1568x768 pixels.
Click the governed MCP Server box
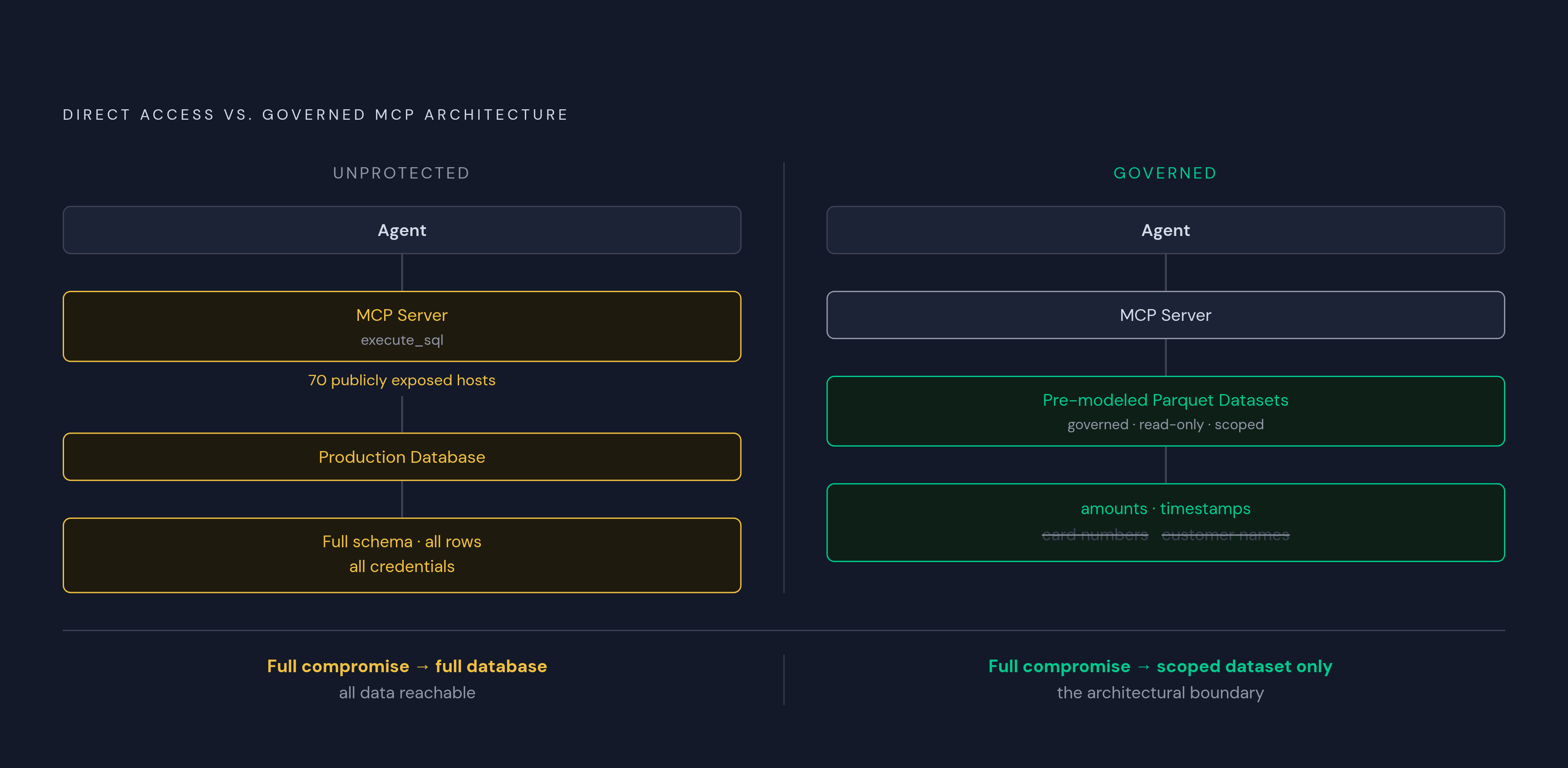pos(1165,315)
